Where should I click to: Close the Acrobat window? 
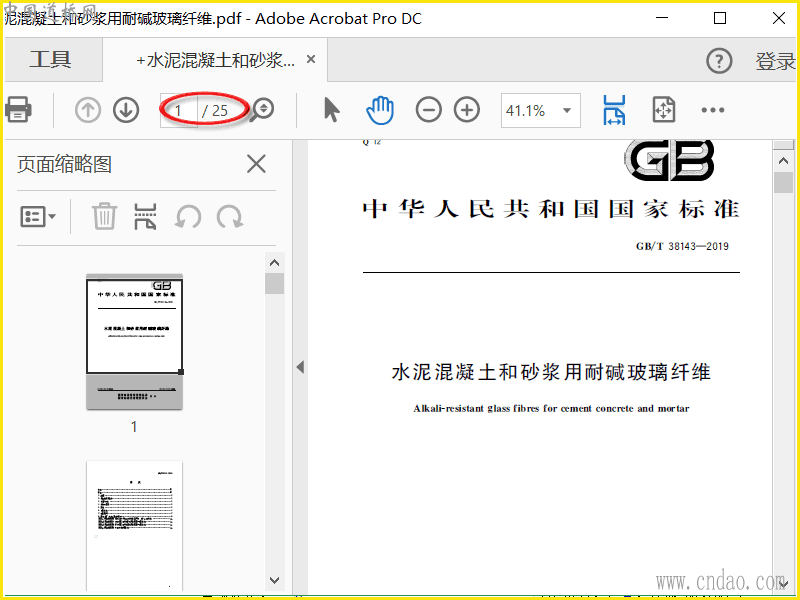(779, 19)
